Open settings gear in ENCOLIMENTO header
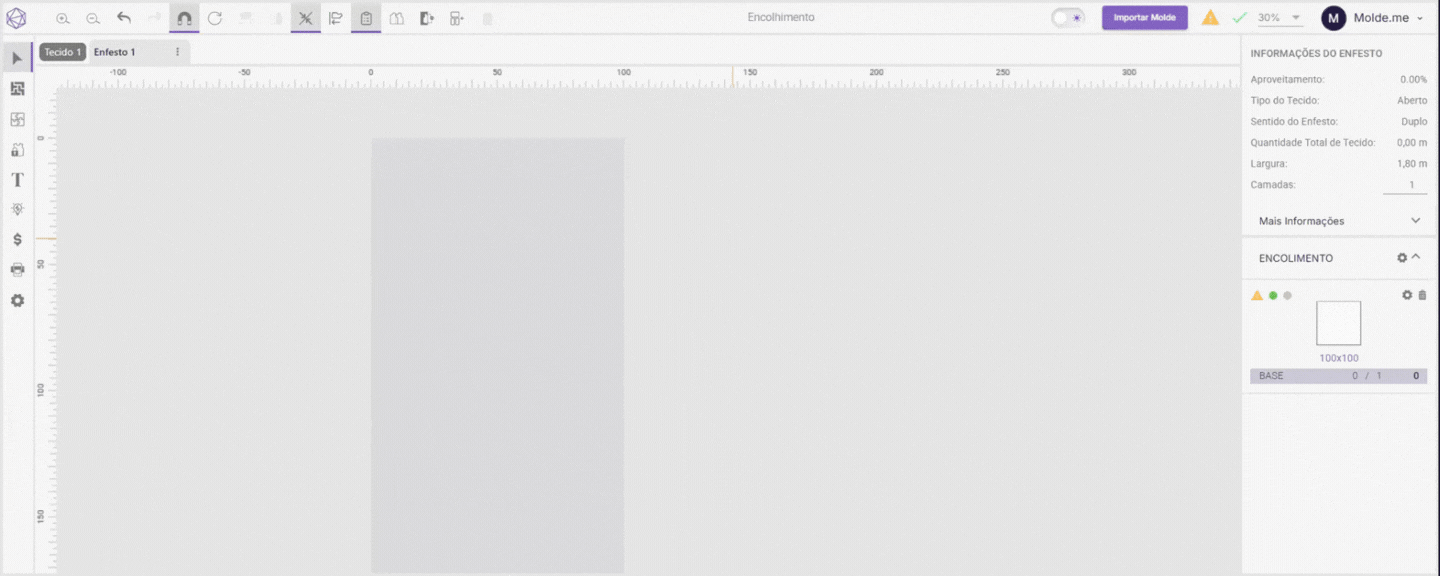The width and height of the screenshot is (1440, 576). click(x=1402, y=258)
